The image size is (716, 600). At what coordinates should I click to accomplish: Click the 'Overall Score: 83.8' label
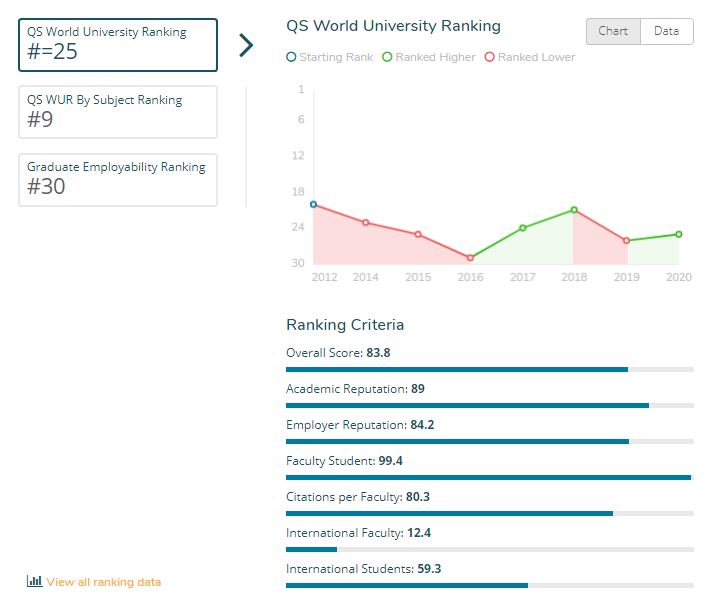tap(338, 353)
